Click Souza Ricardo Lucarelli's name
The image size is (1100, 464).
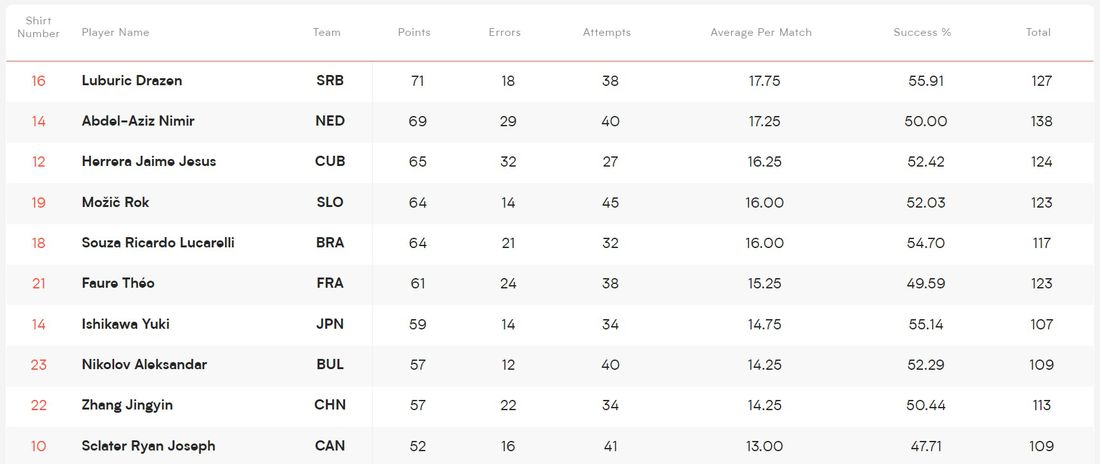158,243
